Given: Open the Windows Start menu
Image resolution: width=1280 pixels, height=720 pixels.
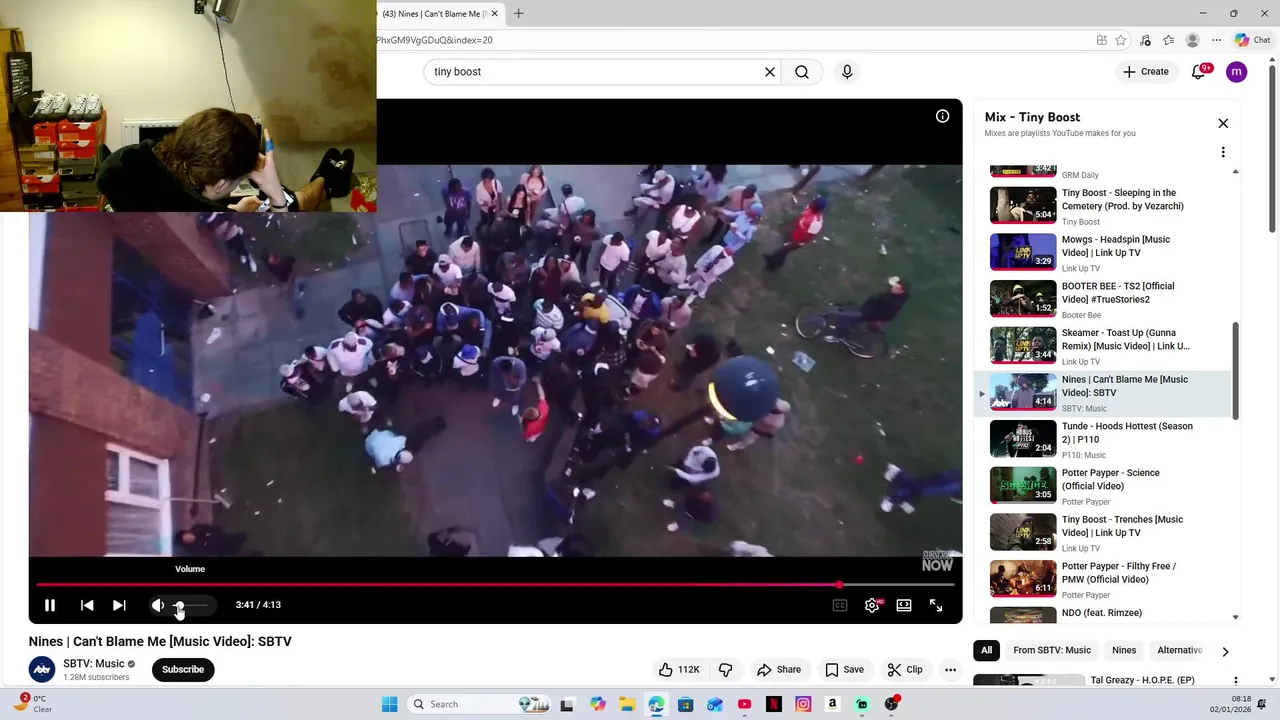Looking at the screenshot, I should point(389,704).
